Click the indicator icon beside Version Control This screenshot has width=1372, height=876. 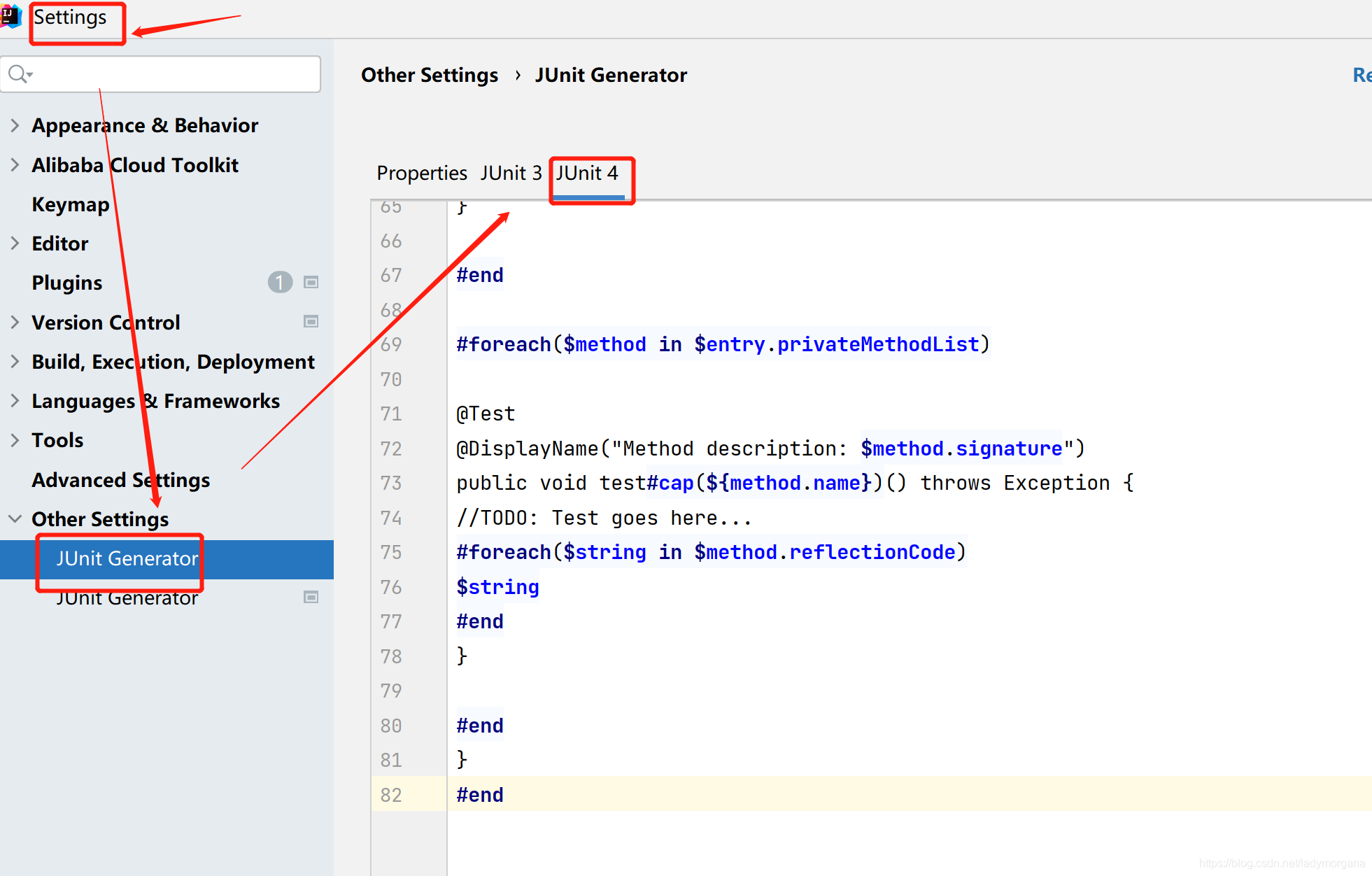[x=311, y=321]
